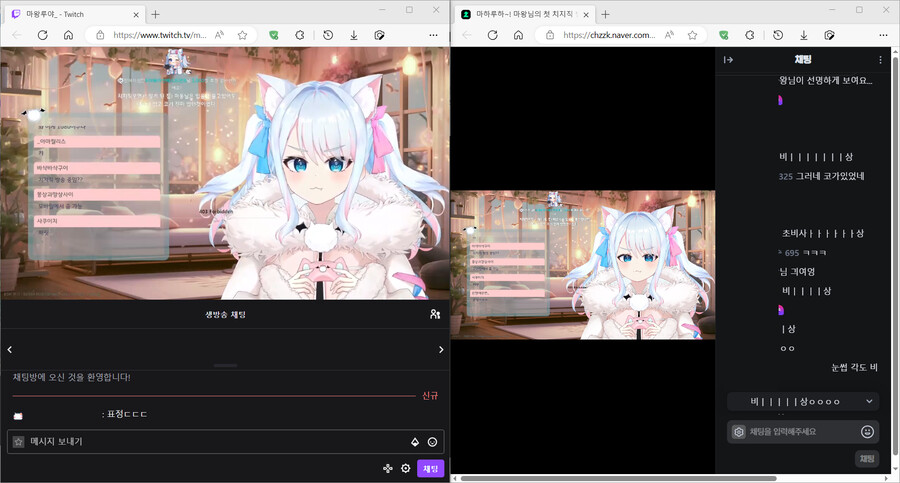This screenshot has width=900, height=483.
Task: Click the purple 채팅 send button on Twitch
Action: (x=430, y=469)
